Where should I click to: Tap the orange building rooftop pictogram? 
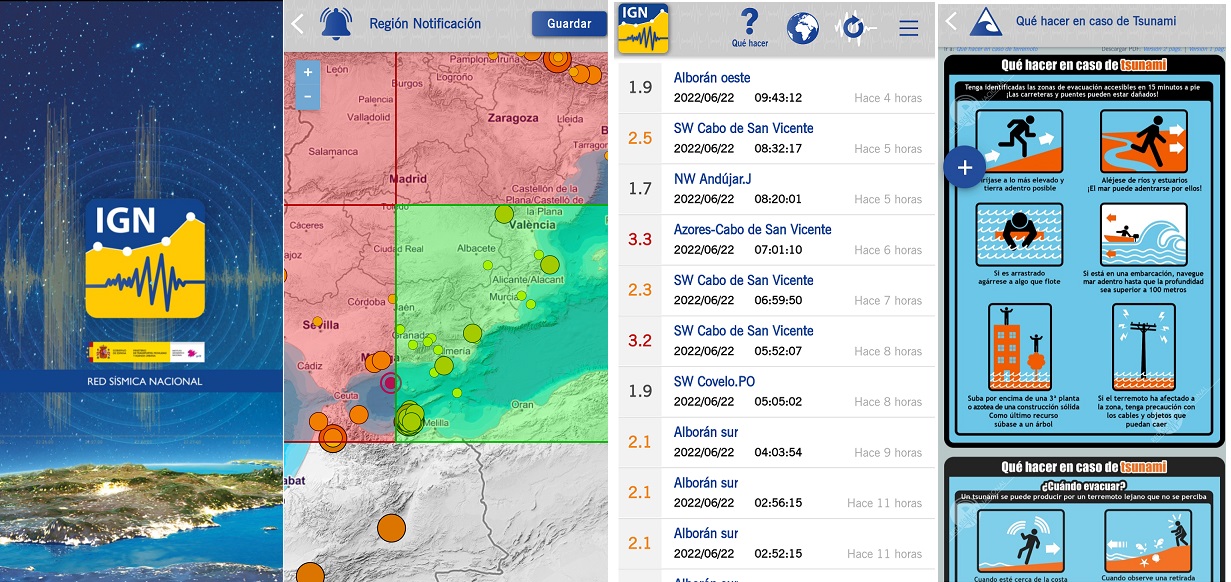click(x=1018, y=346)
